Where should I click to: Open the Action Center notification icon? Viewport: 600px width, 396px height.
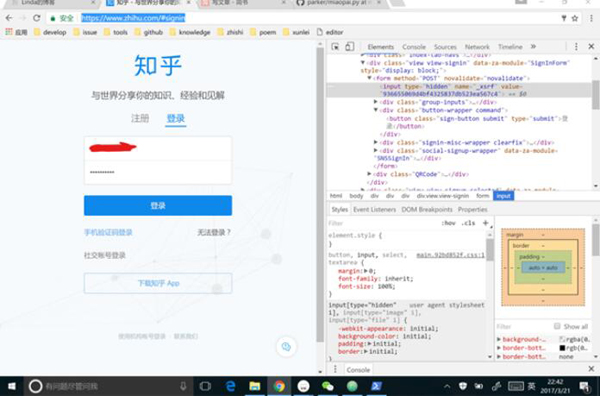coord(585,386)
